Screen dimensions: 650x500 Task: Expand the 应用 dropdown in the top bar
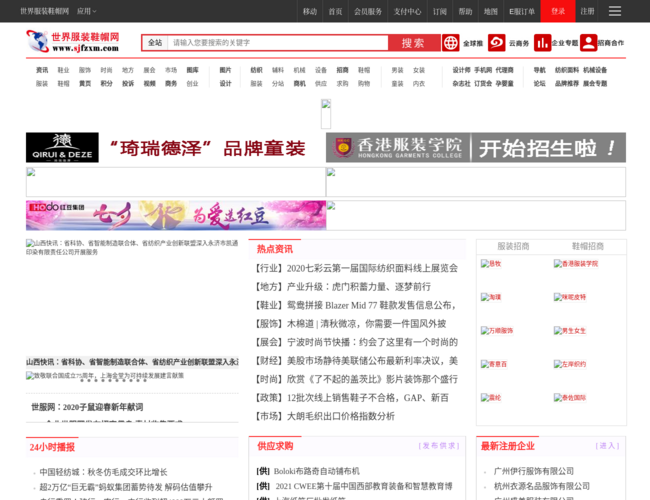click(86, 11)
